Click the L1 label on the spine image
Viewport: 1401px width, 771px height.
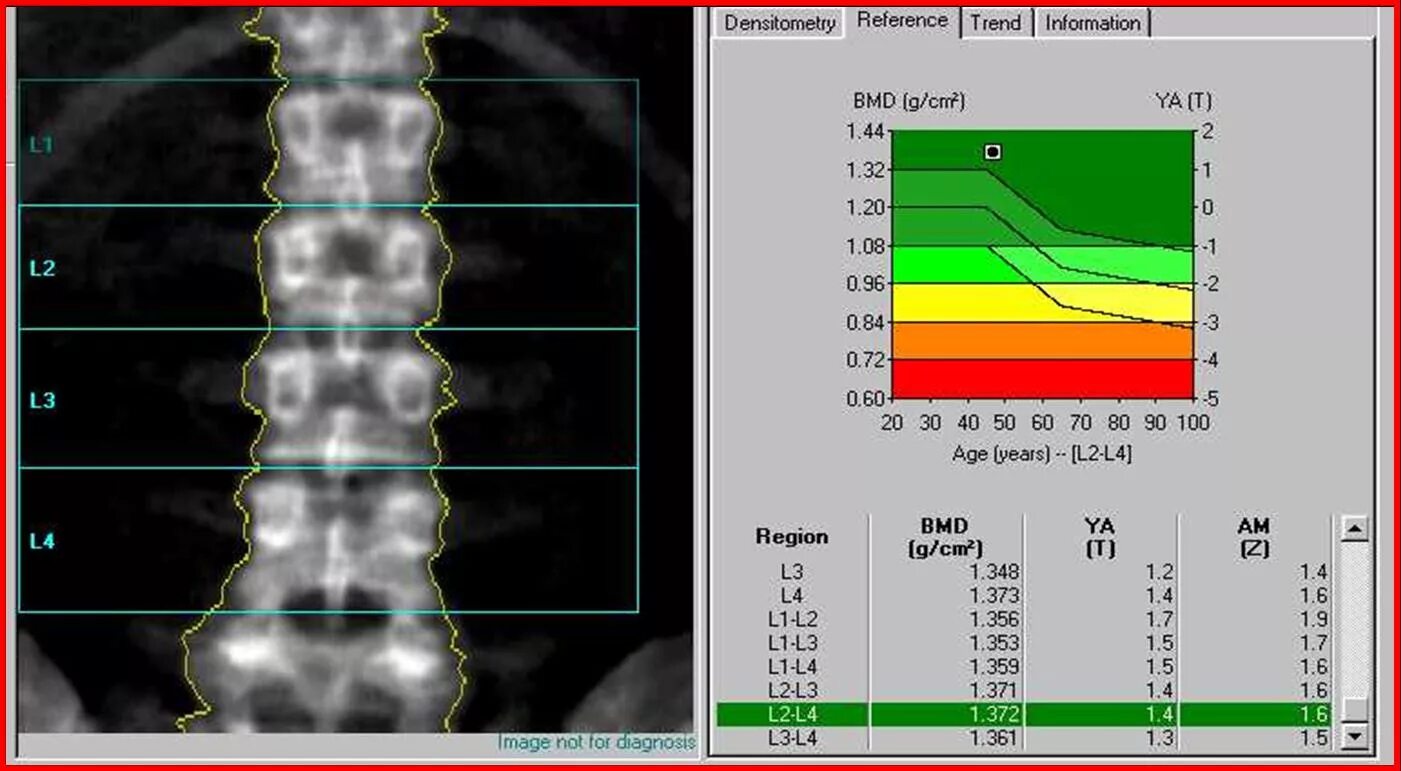coord(41,145)
